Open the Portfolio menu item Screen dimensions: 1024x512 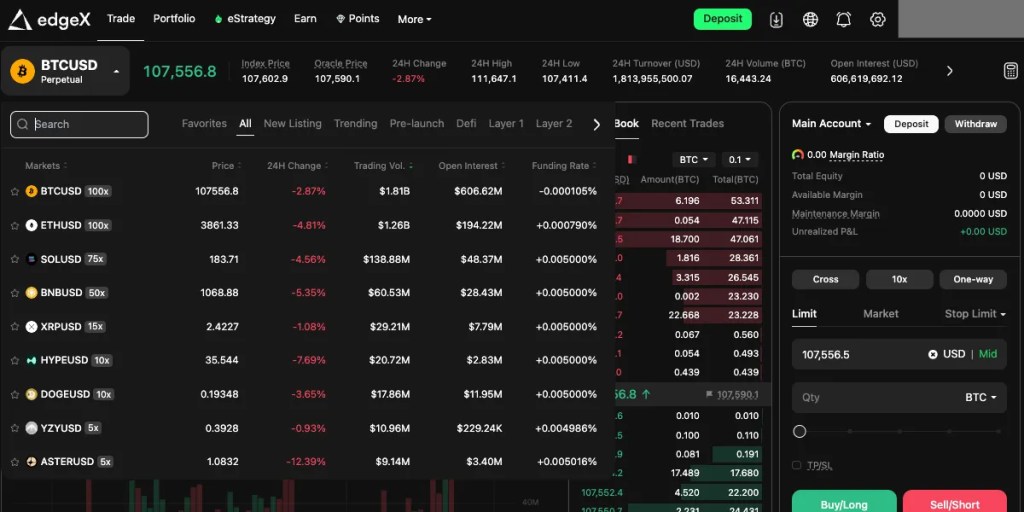174,19
